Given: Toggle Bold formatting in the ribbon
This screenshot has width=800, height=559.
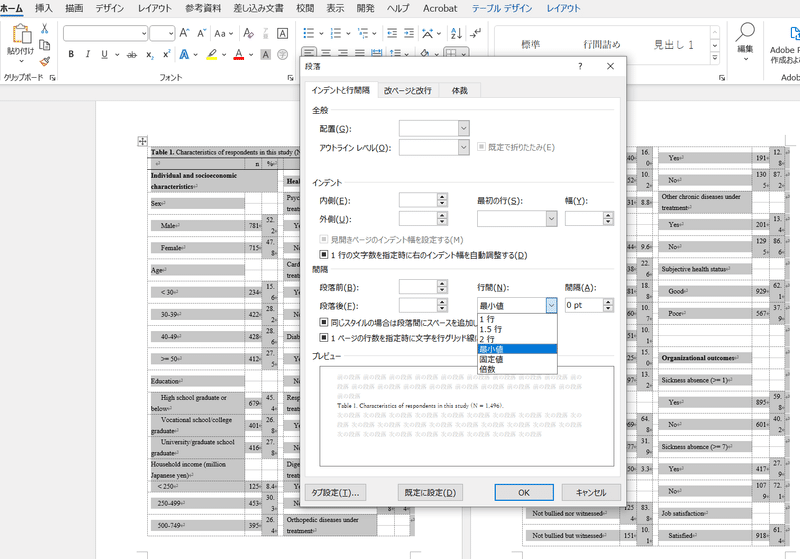Looking at the screenshot, I should coord(71,55).
